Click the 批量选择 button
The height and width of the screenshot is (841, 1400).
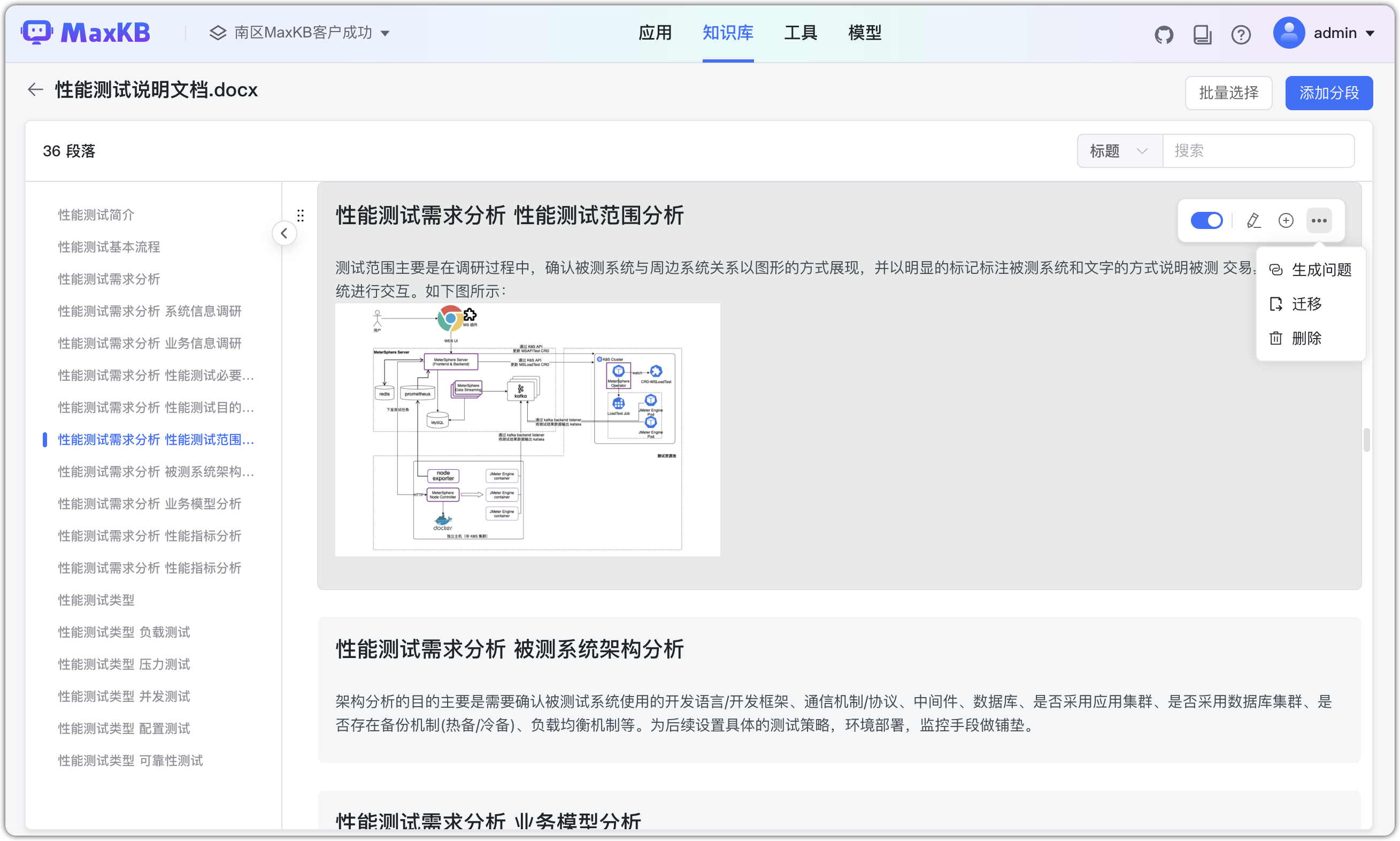(x=1228, y=93)
